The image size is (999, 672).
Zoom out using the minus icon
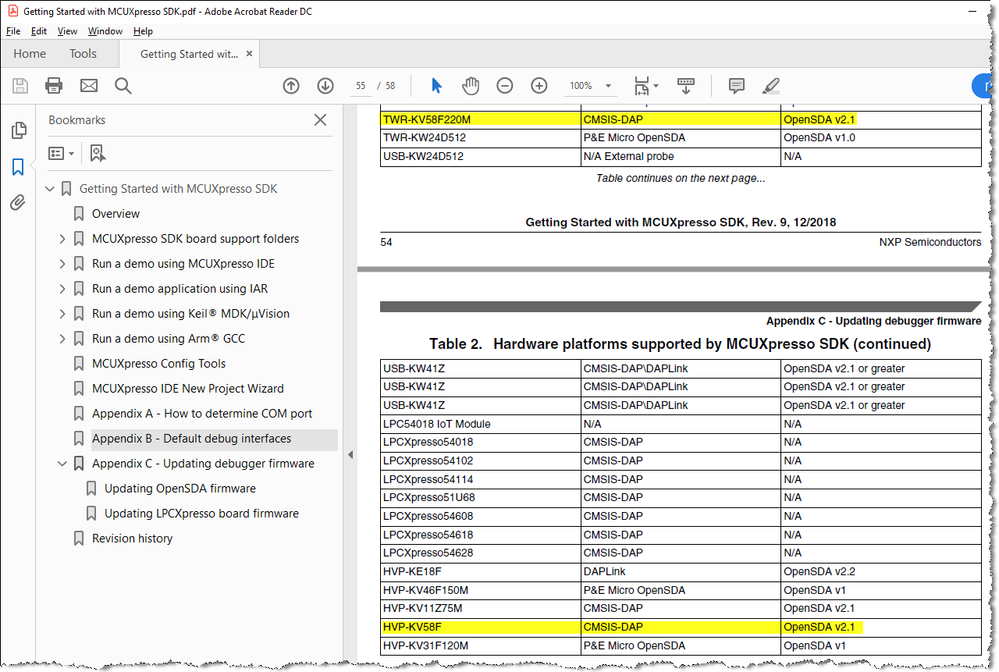[x=505, y=86]
